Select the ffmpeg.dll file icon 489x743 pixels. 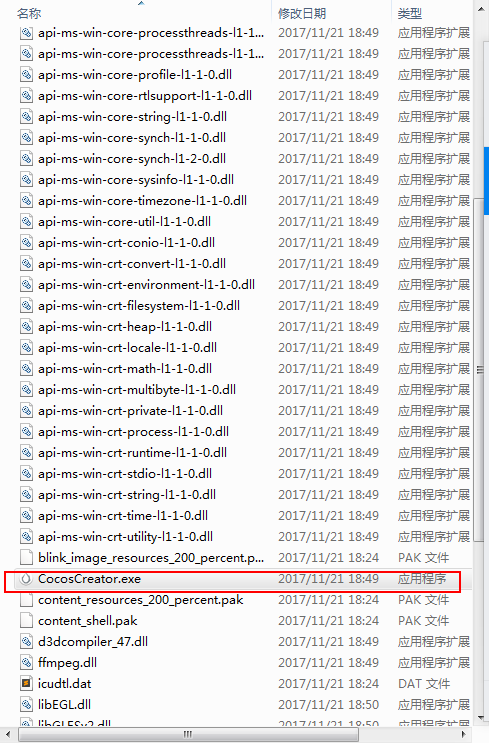point(26,662)
